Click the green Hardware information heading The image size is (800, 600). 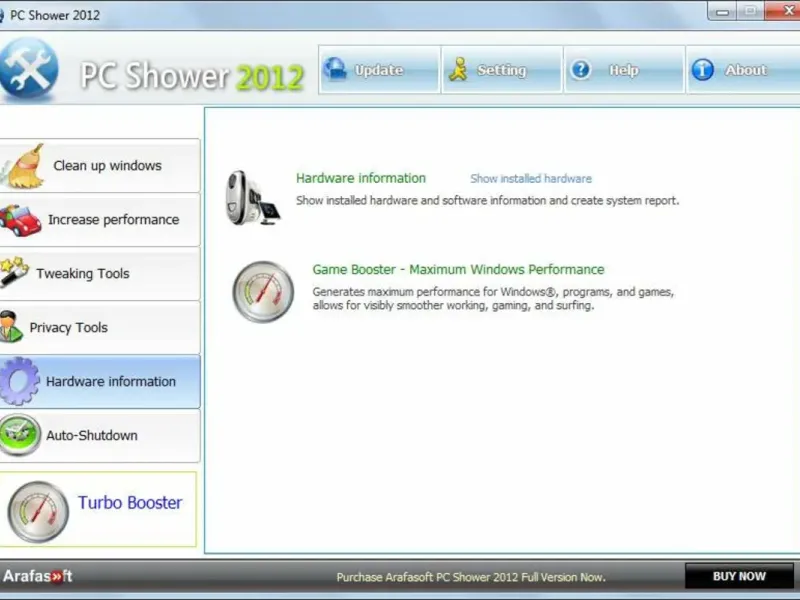pos(361,178)
